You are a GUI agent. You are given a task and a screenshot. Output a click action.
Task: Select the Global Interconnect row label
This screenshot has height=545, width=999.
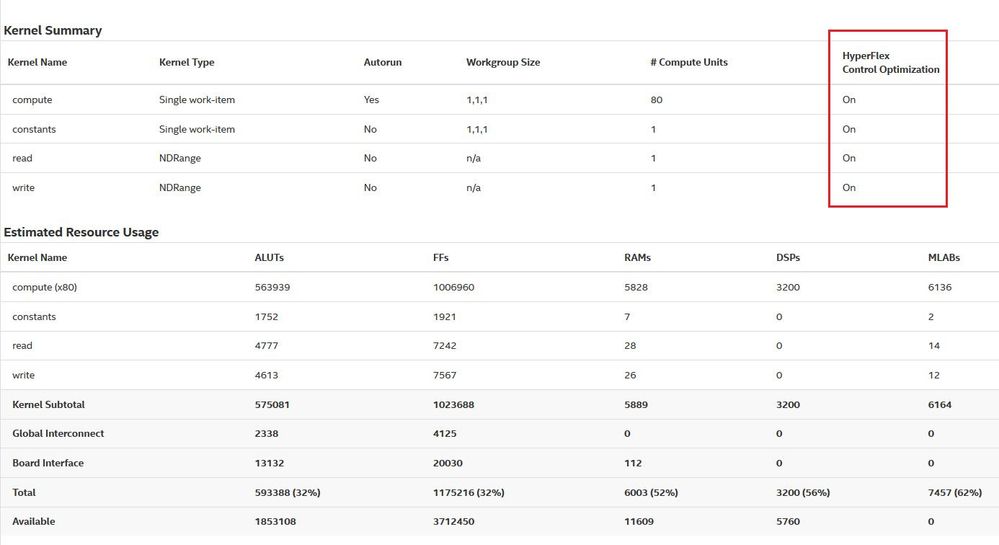pos(58,434)
